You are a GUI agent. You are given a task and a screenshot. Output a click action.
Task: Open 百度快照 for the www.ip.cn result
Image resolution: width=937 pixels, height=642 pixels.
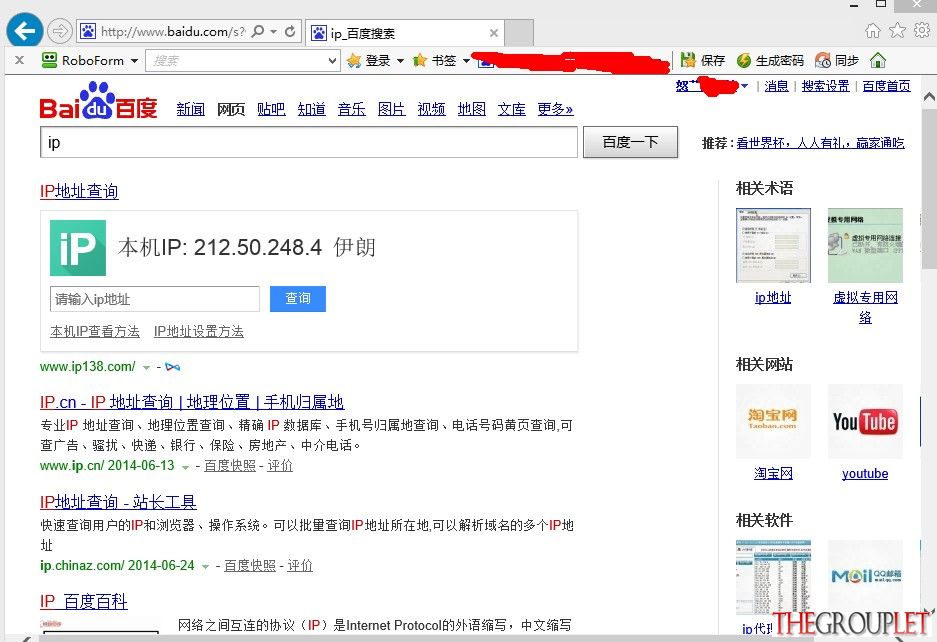tap(229, 466)
